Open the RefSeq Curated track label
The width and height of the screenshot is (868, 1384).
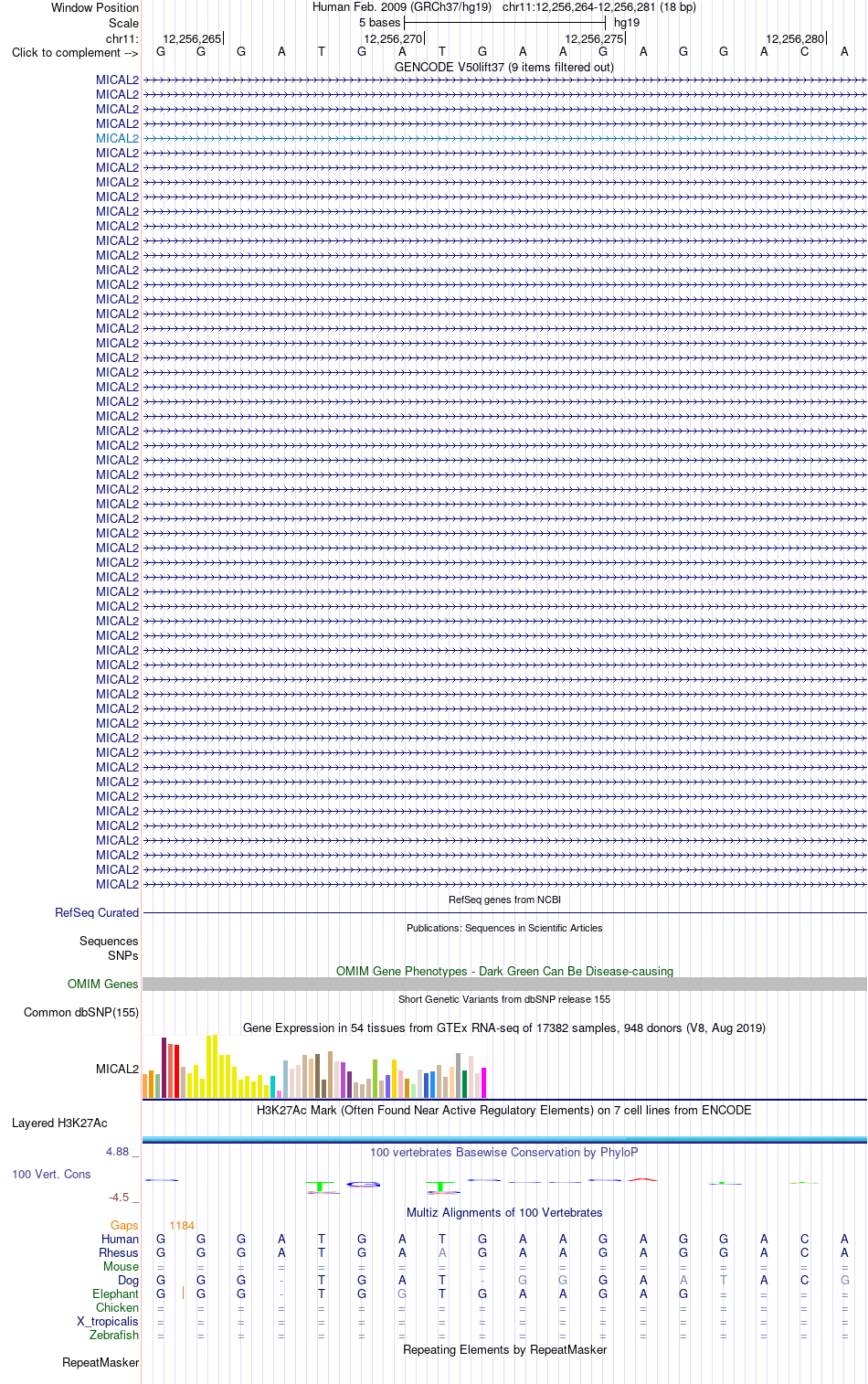[x=97, y=912]
